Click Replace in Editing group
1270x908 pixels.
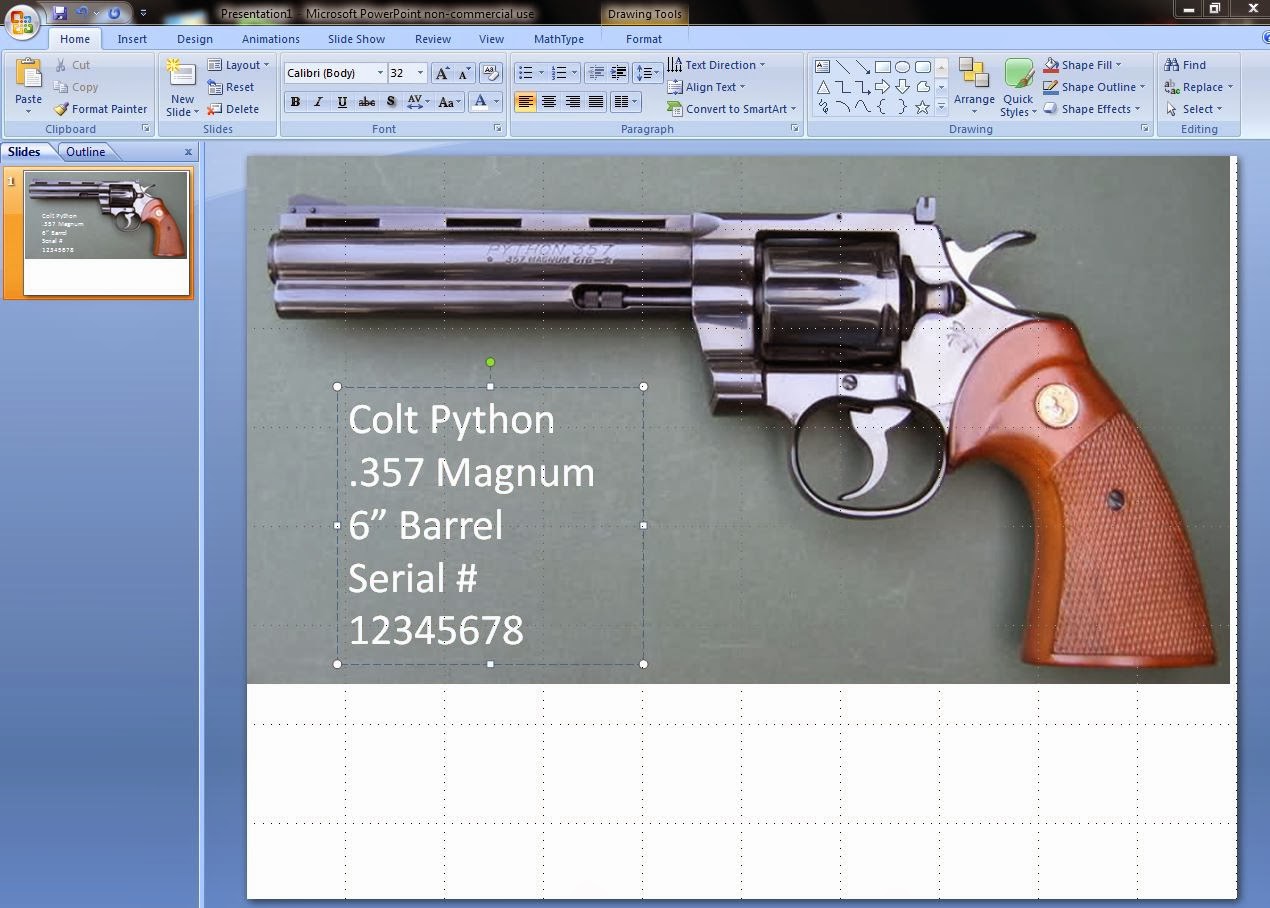(x=1199, y=87)
